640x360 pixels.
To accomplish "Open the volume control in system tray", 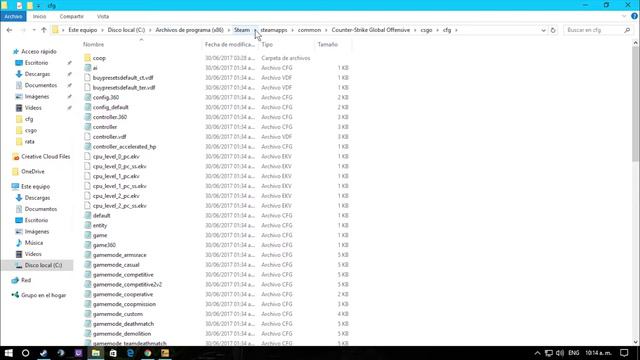I will click(x=560, y=353).
